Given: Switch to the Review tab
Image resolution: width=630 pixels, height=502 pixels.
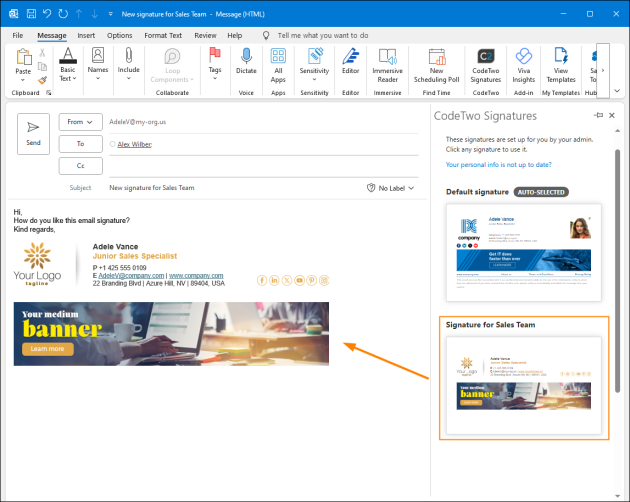Looking at the screenshot, I should point(205,35).
